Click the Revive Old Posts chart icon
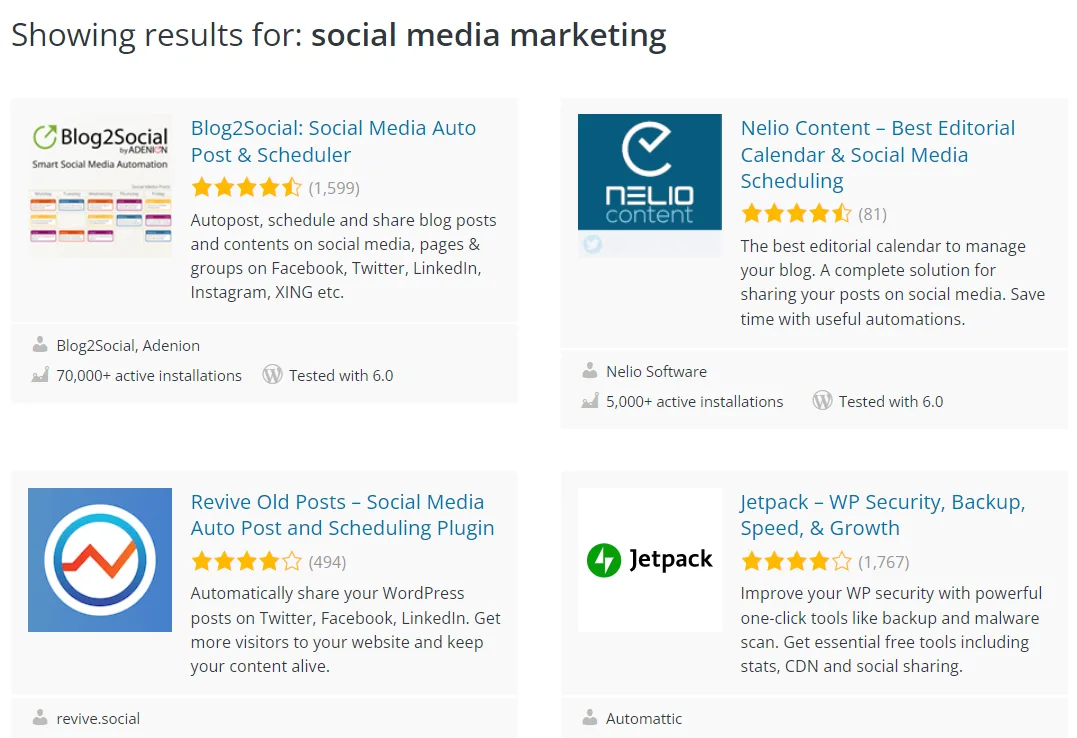The height and width of the screenshot is (738, 1077). 100,560
